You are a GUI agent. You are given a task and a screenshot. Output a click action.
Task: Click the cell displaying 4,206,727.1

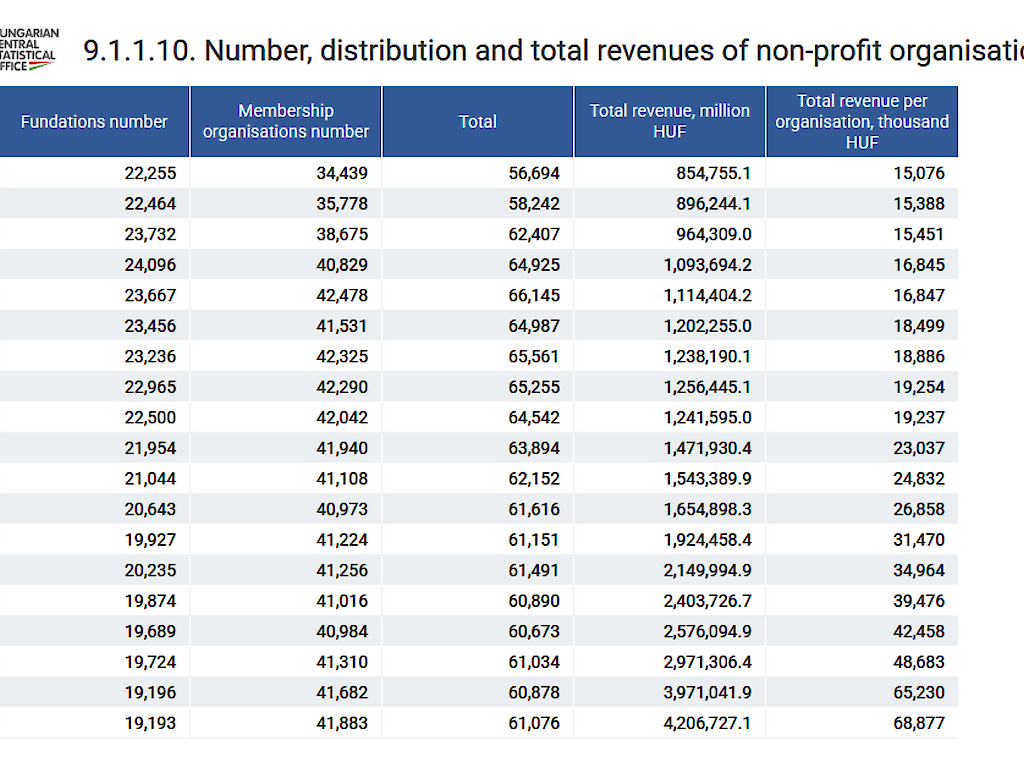(707, 723)
